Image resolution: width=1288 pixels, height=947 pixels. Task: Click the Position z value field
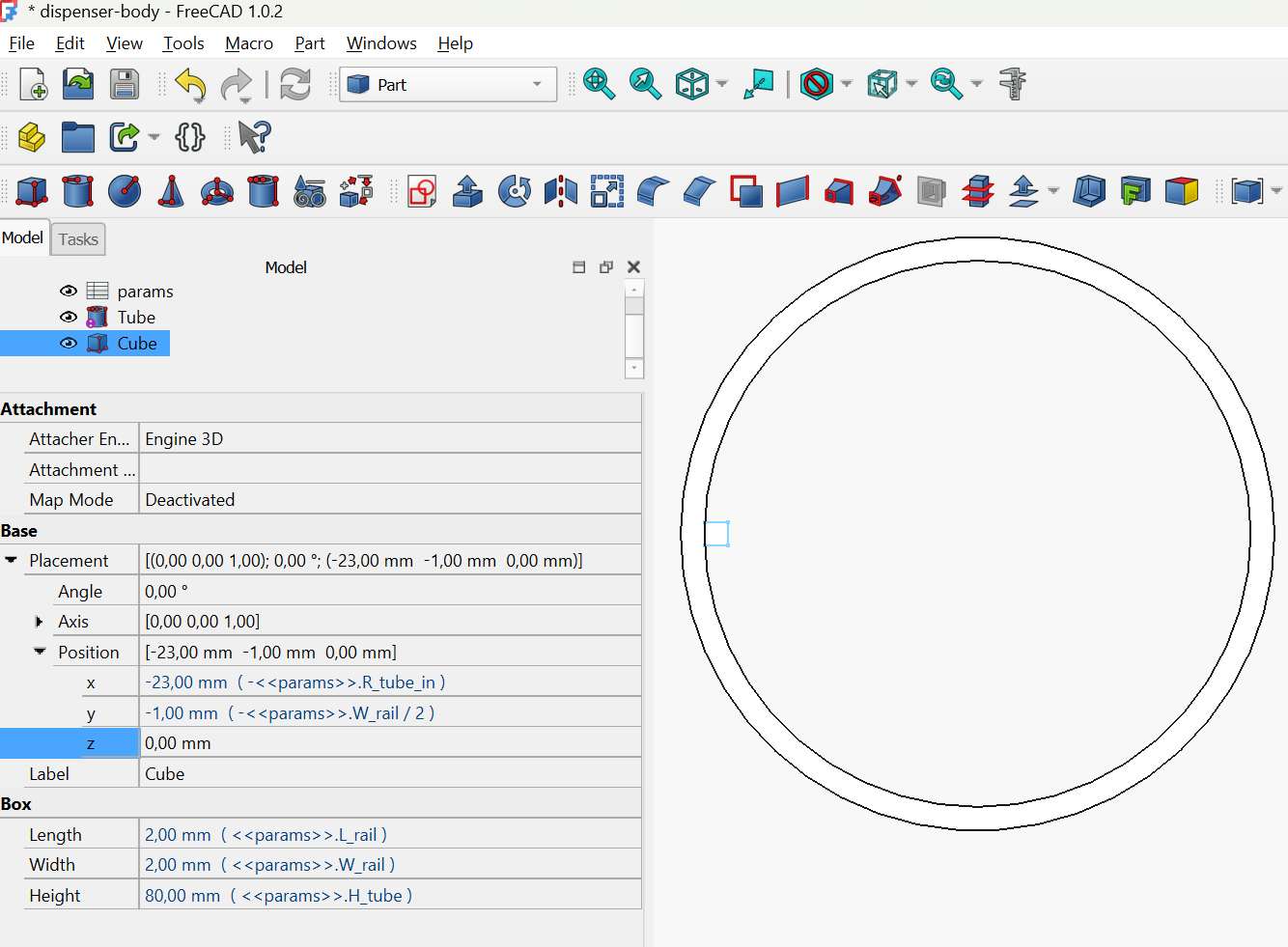[x=390, y=742]
